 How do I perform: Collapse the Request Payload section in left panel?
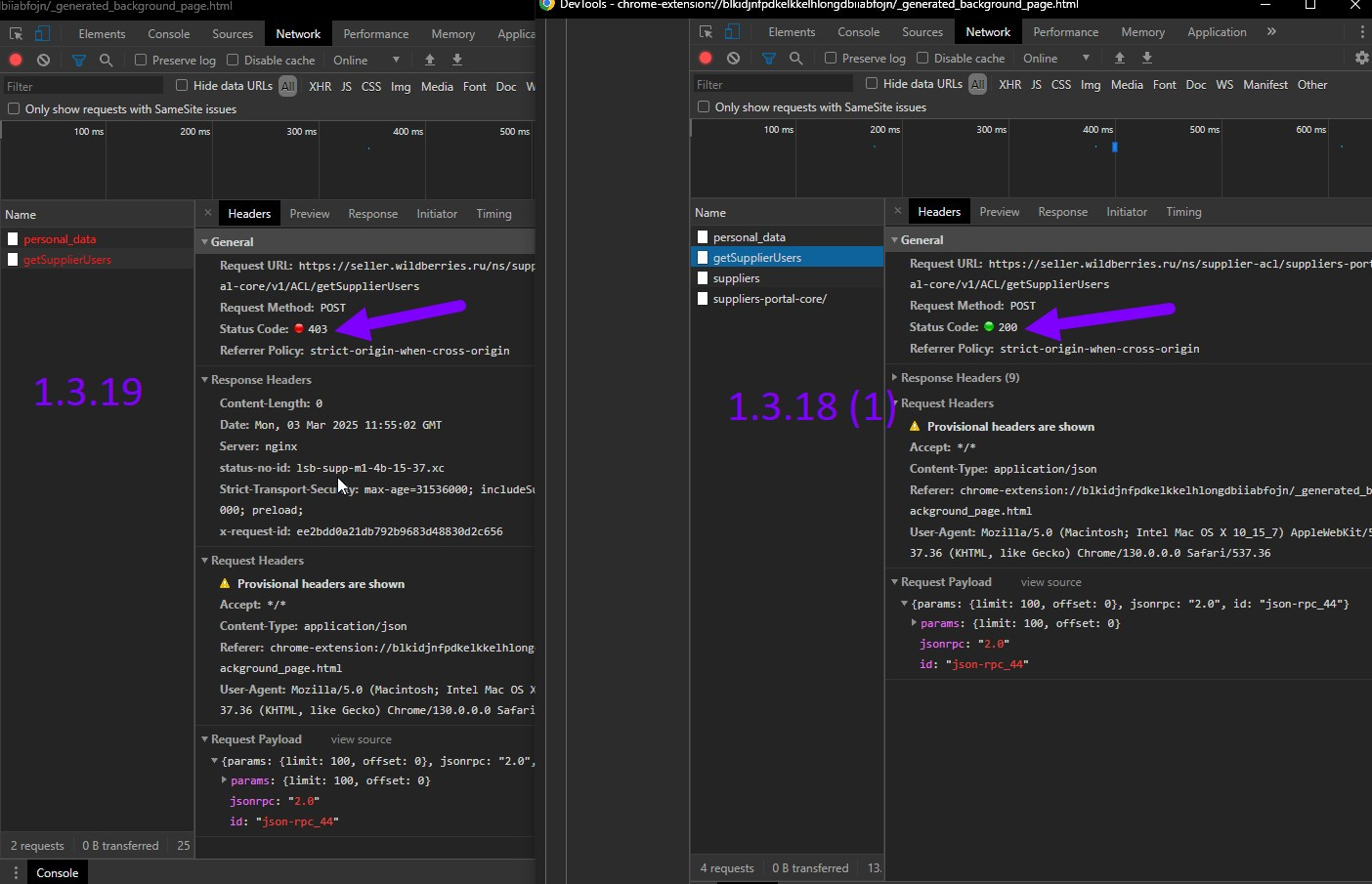tap(255, 739)
